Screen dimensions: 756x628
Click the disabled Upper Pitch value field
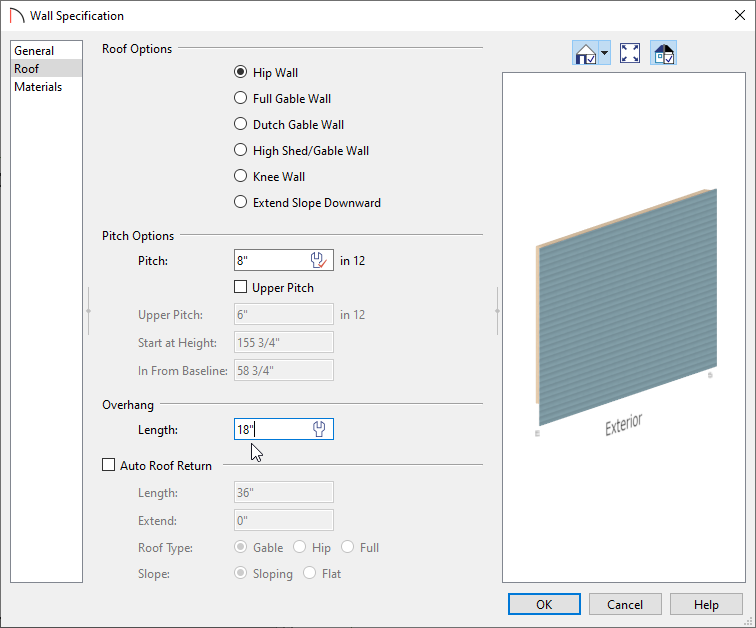pos(284,314)
